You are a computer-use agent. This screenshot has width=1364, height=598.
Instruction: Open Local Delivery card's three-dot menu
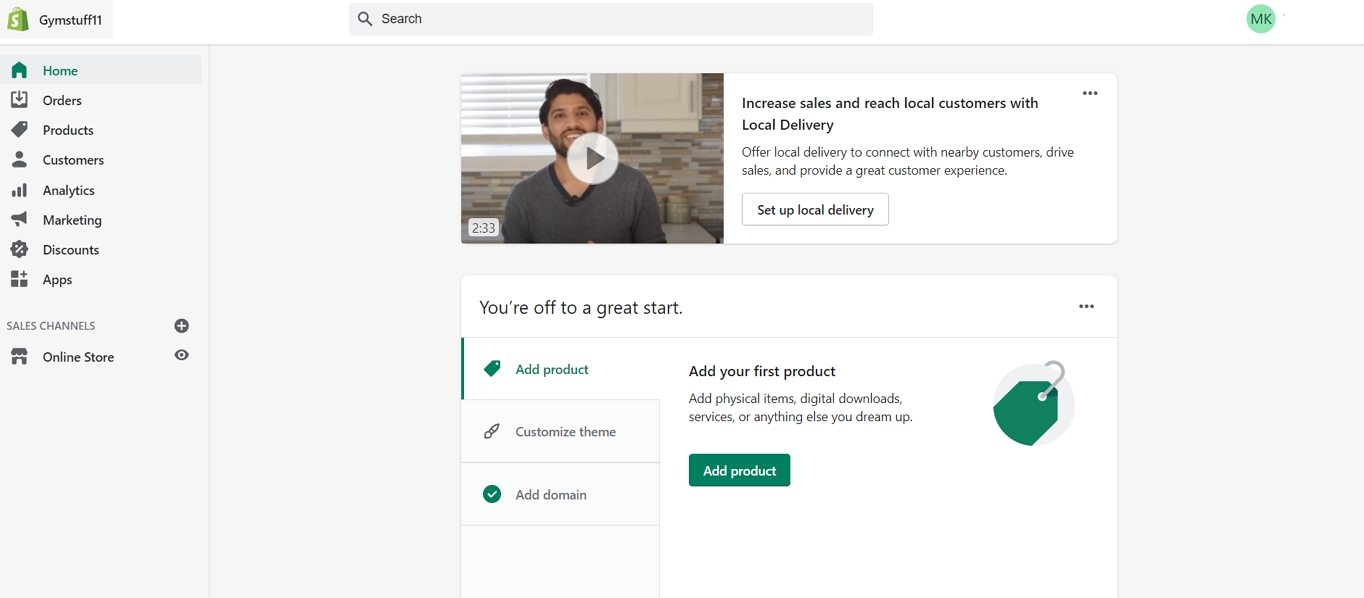coord(1090,93)
